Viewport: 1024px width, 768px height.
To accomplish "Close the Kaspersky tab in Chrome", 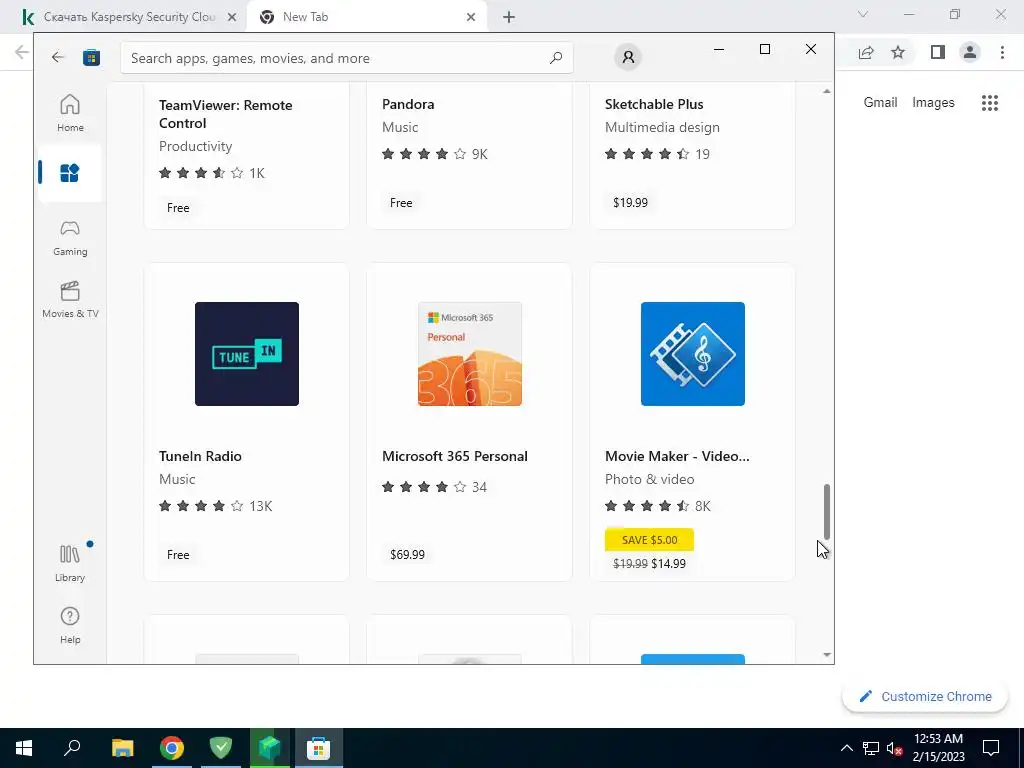I will tap(232, 18).
